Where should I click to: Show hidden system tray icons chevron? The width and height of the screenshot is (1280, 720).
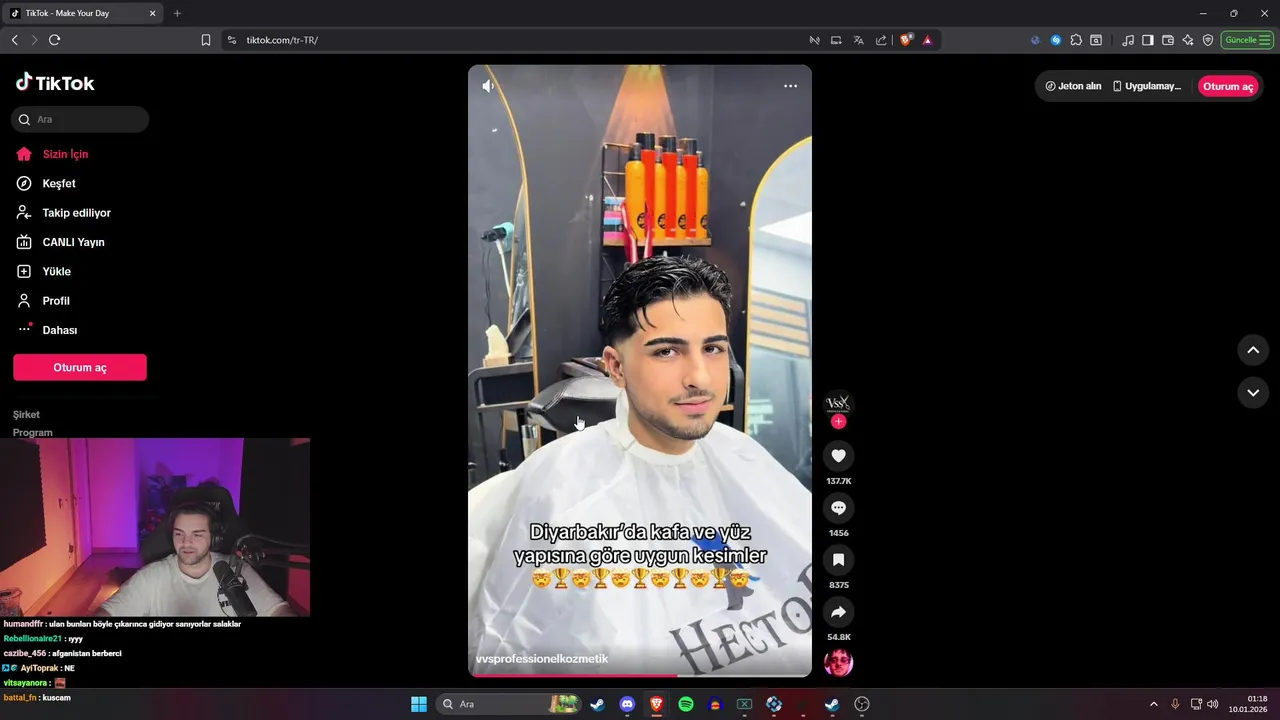(1154, 704)
